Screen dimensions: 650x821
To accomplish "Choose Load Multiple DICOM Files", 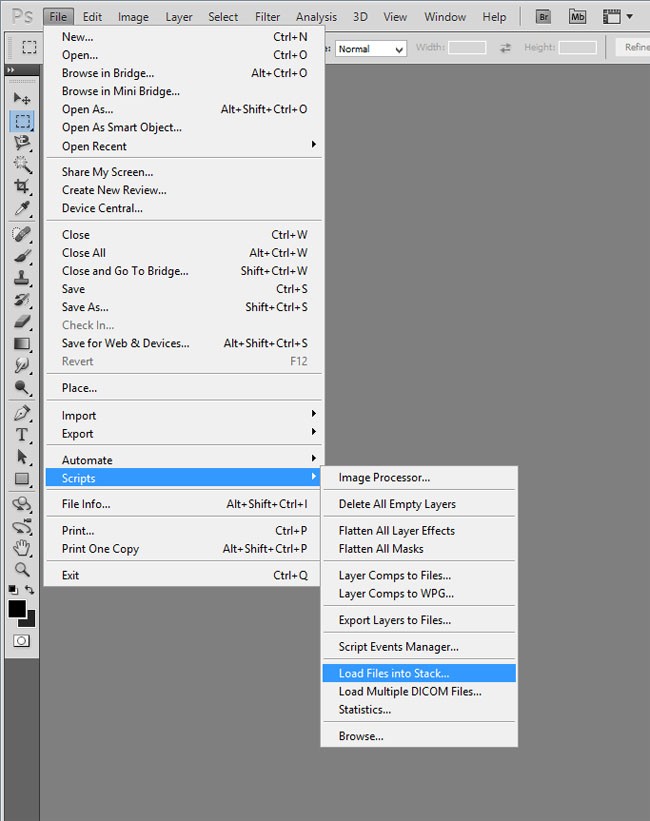I will tap(419, 691).
